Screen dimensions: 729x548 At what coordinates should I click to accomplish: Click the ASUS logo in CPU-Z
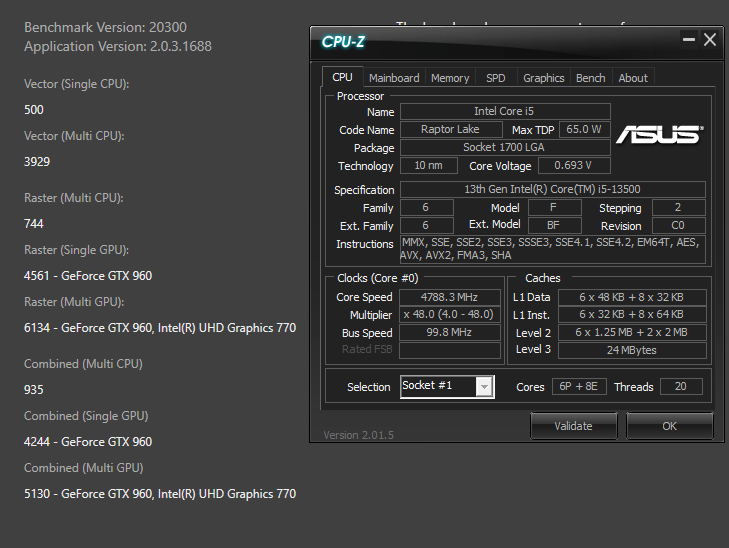click(x=659, y=134)
